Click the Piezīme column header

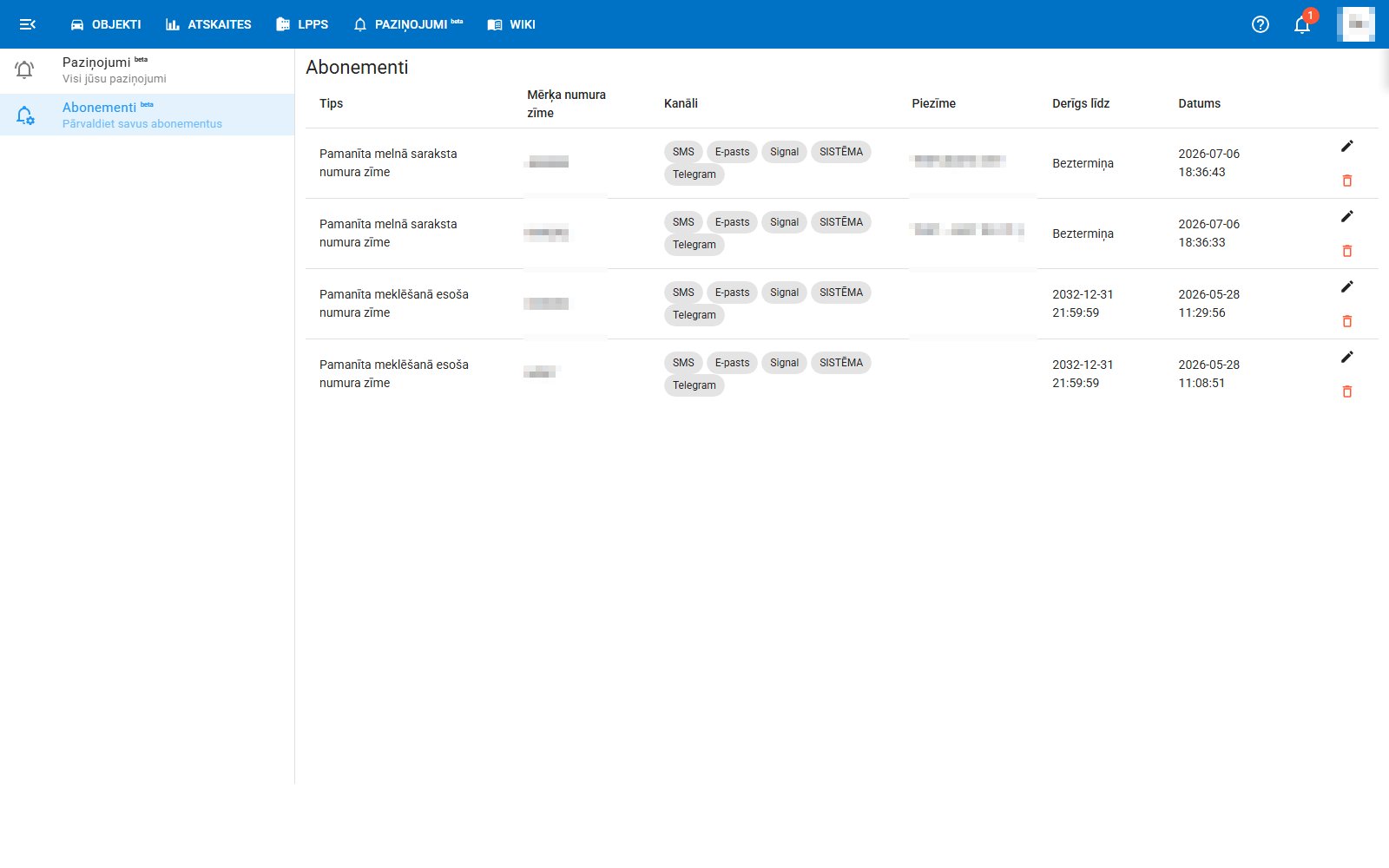pos(933,103)
